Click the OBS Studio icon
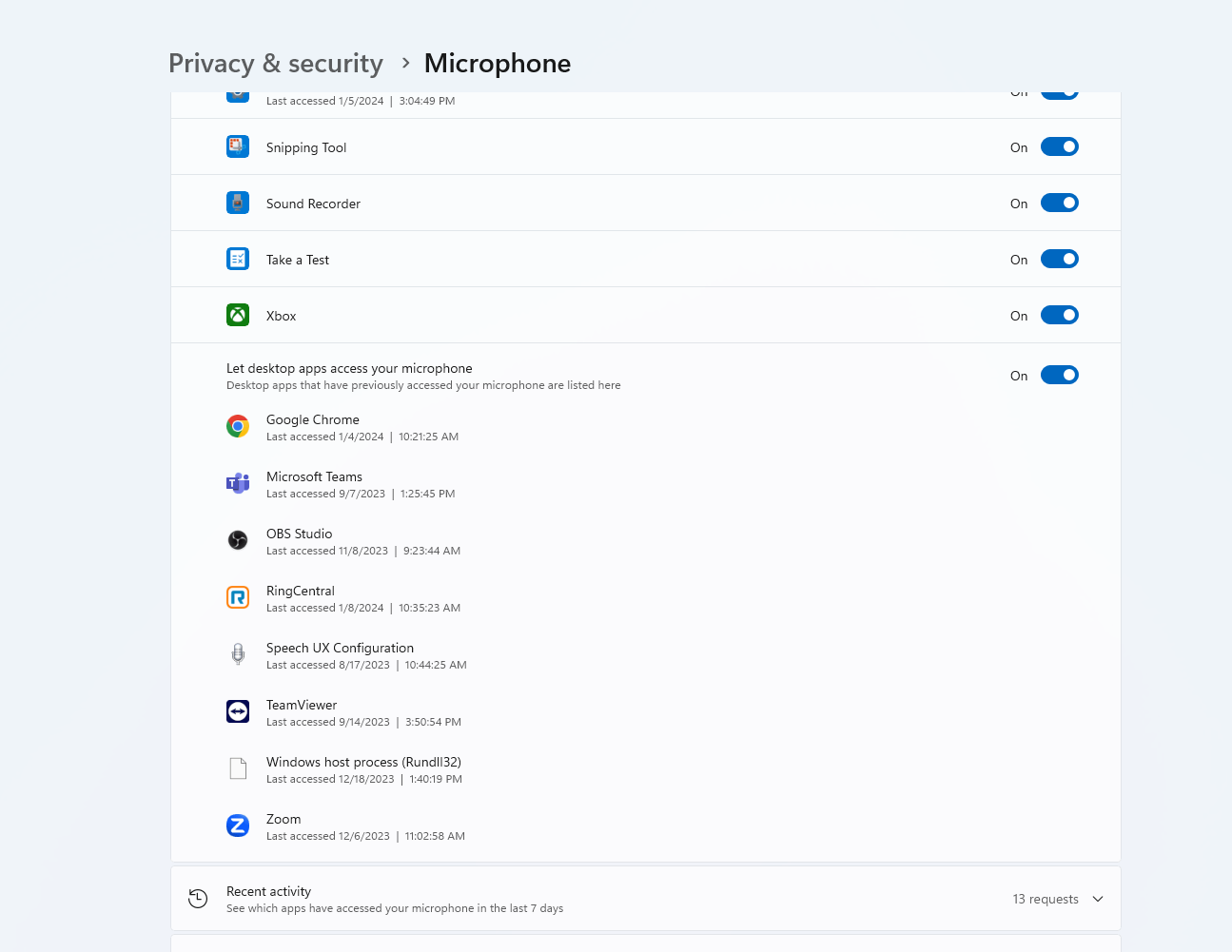1232x952 pixels. (238, 540)
